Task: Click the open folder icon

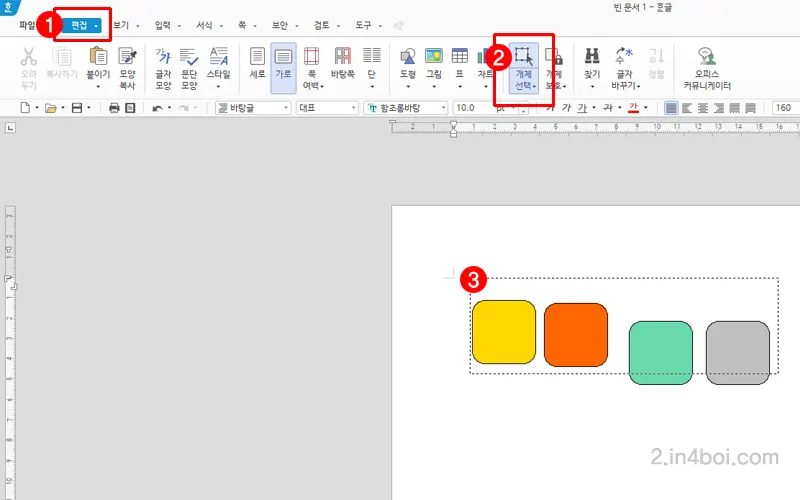Action: pyautogui.click(x=51, y=108)
